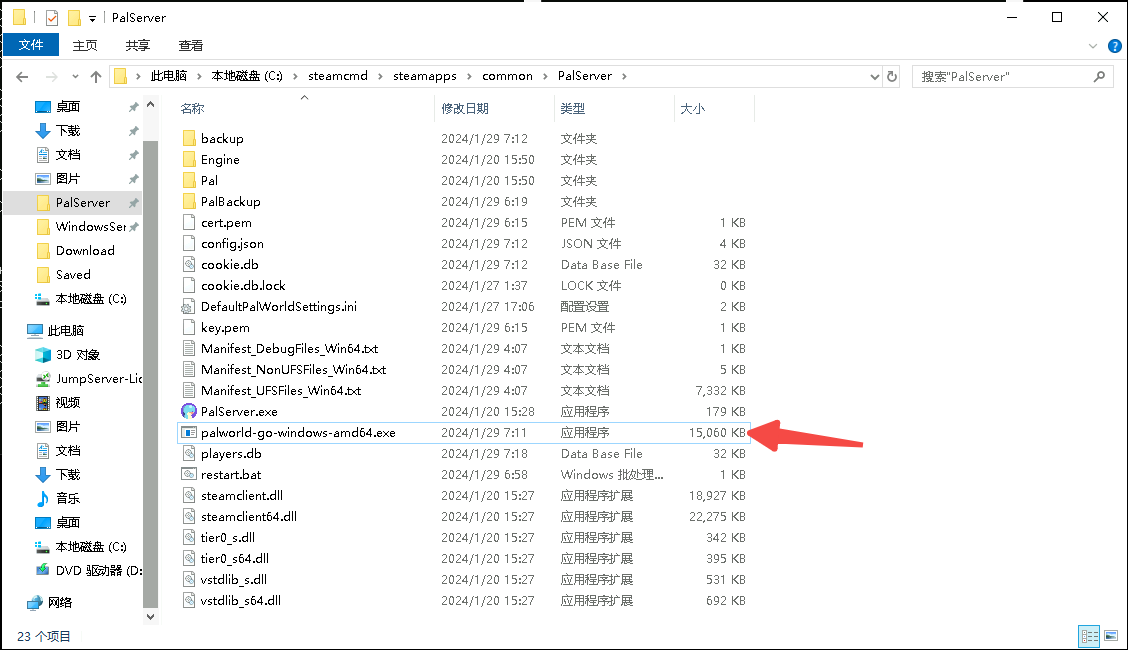Switch to the 主页 ribbon tab
This screenshot has height=650, width=1128.
click(85, 45)
